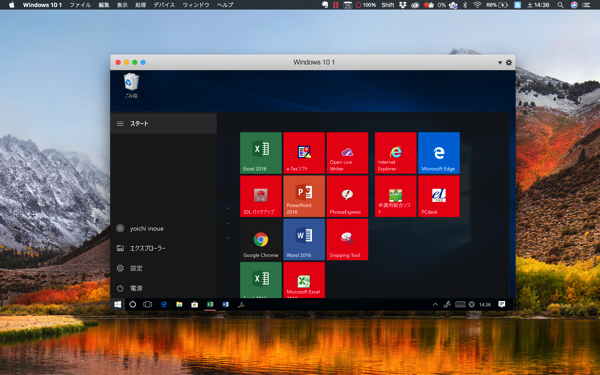Viewport: 600px width, 375px height.
Task: Open the 処理 menu
Action: [x=140, y=5]
